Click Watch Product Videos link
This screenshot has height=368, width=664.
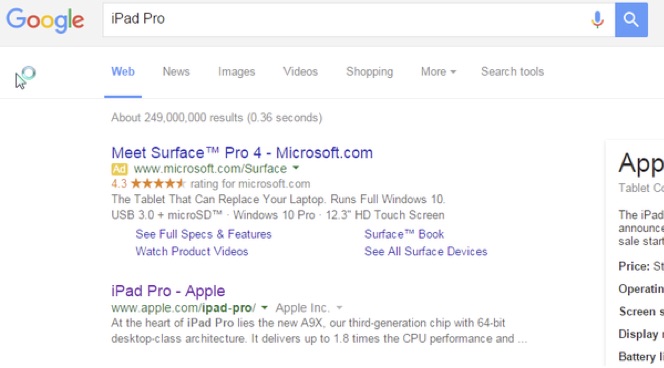point(192,251)
